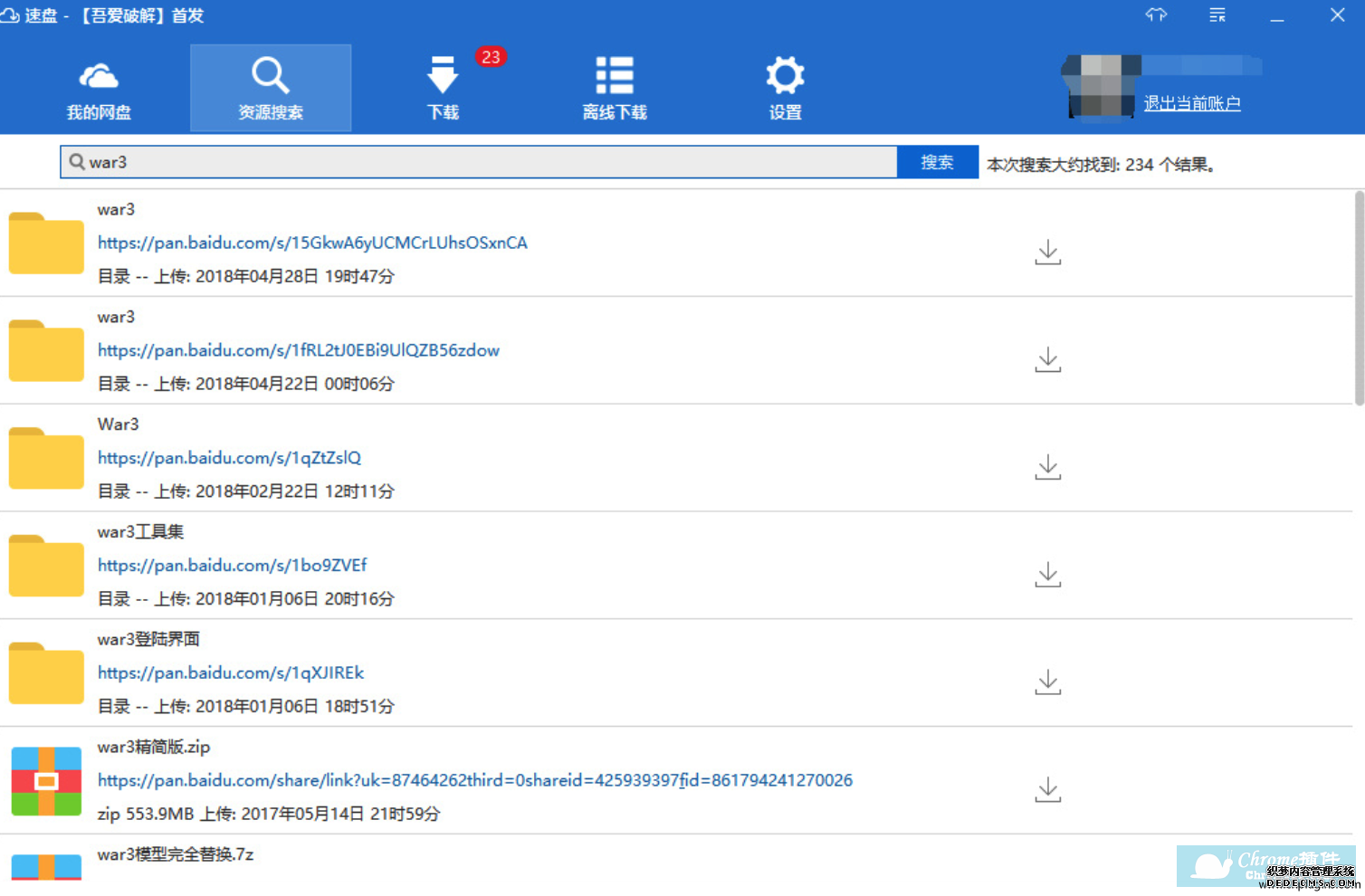
Task: Click the red 23 download badge
Action: click(x=491, y=57)
